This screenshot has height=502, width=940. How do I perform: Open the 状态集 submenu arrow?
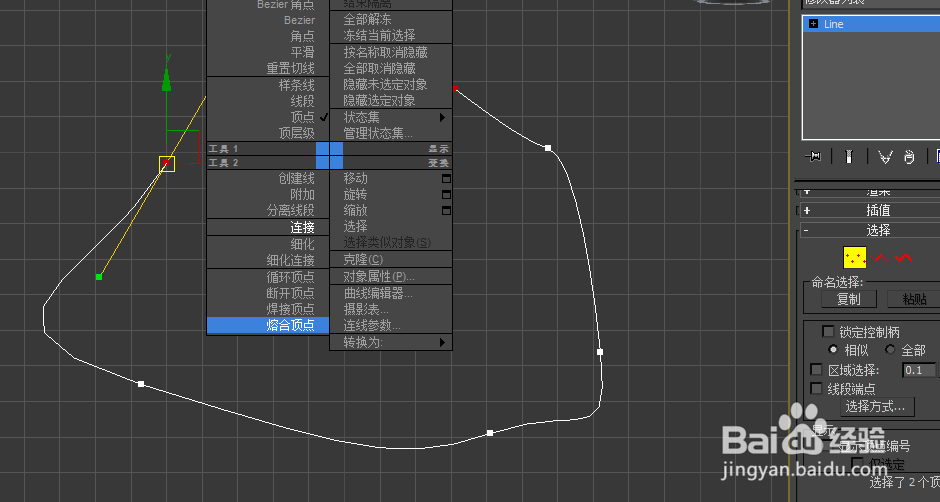click(x=442, y=117)
